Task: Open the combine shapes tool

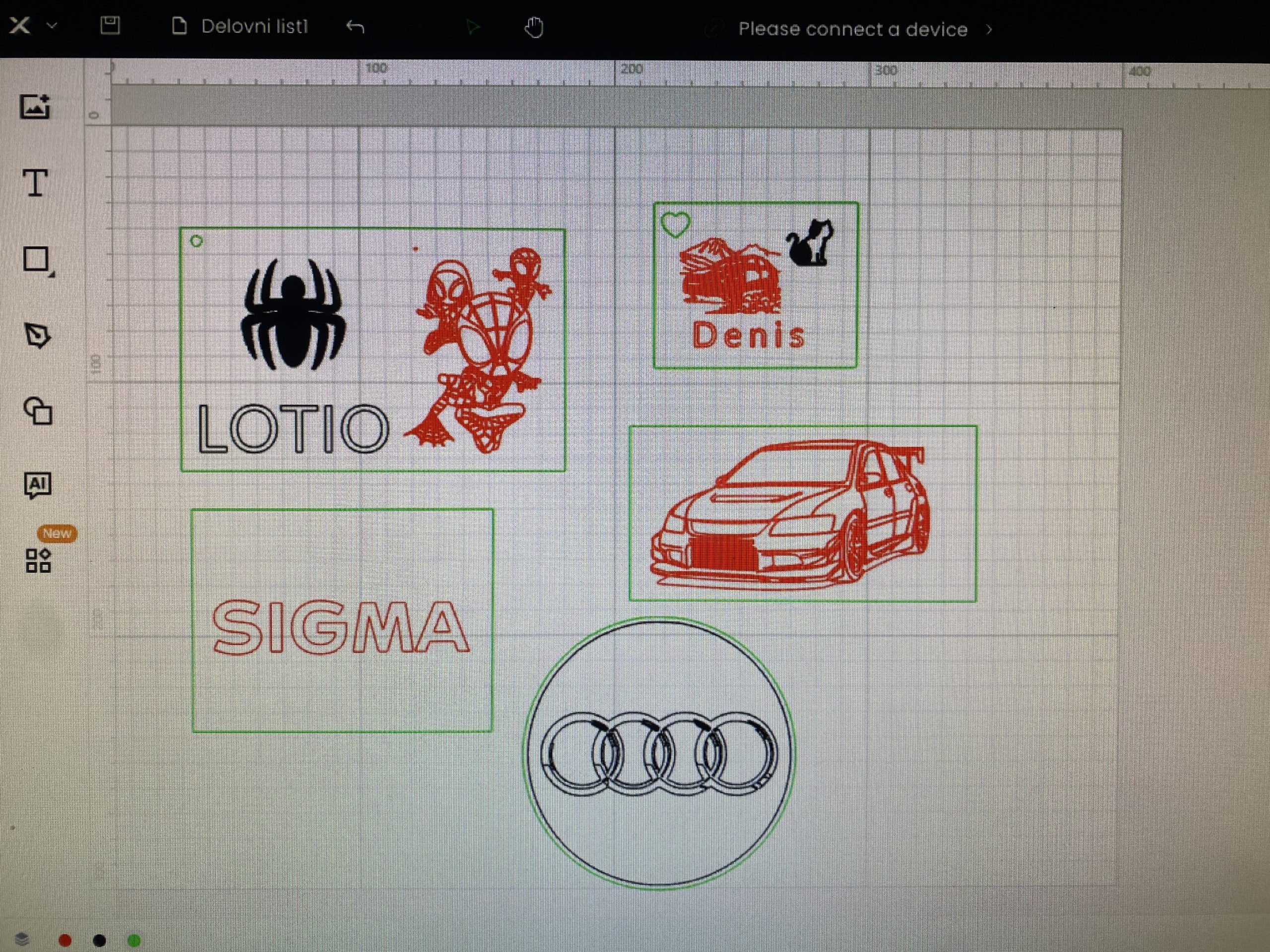Action: tap(38, 411)
